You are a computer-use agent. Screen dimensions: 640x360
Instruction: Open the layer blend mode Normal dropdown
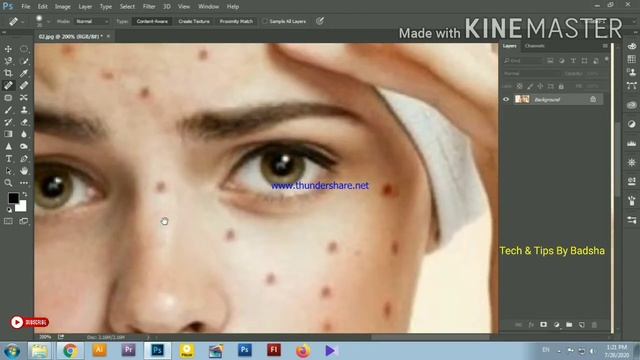coord(531,74)
